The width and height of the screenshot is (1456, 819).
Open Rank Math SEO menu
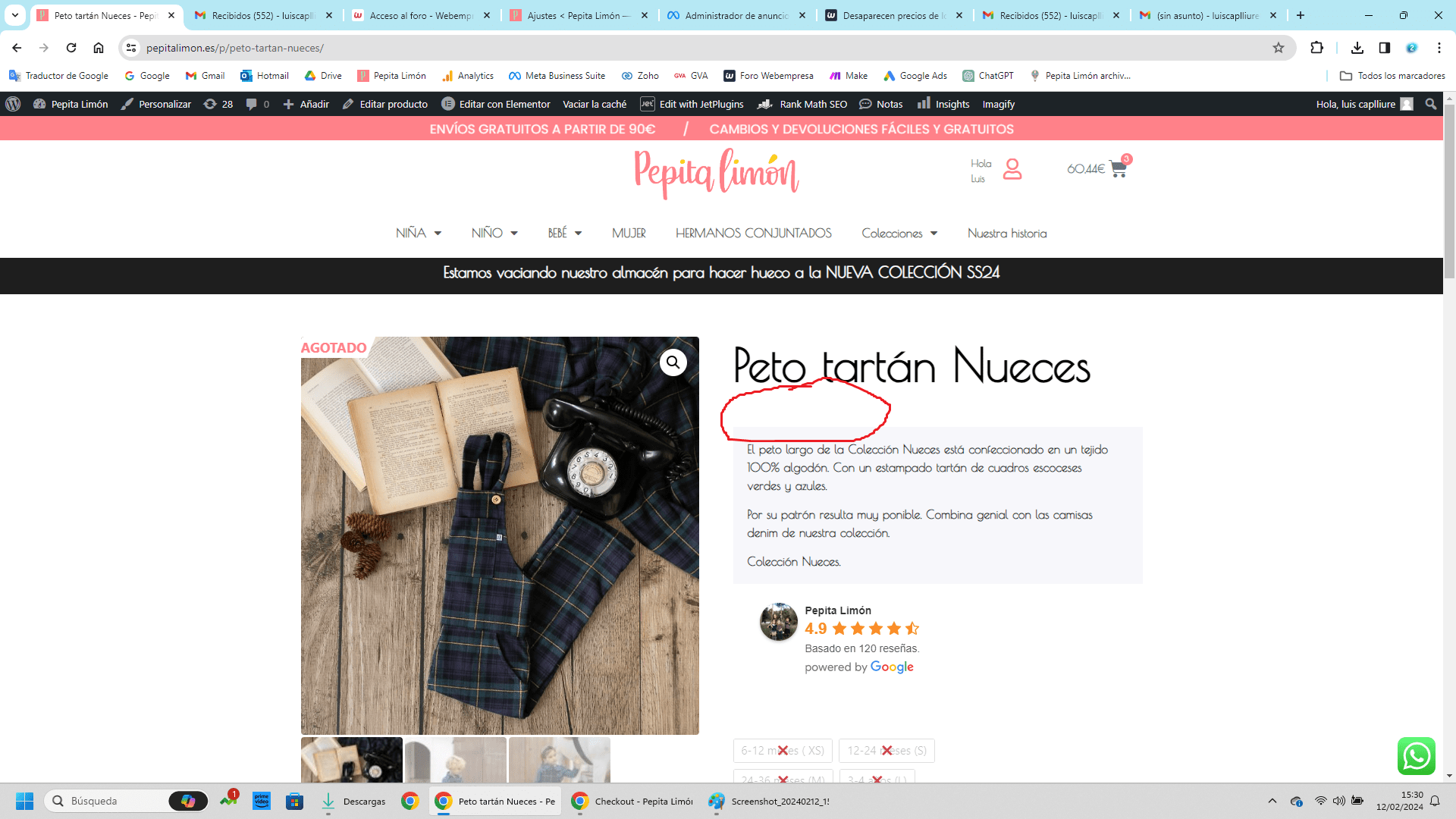tap(802, 104)
